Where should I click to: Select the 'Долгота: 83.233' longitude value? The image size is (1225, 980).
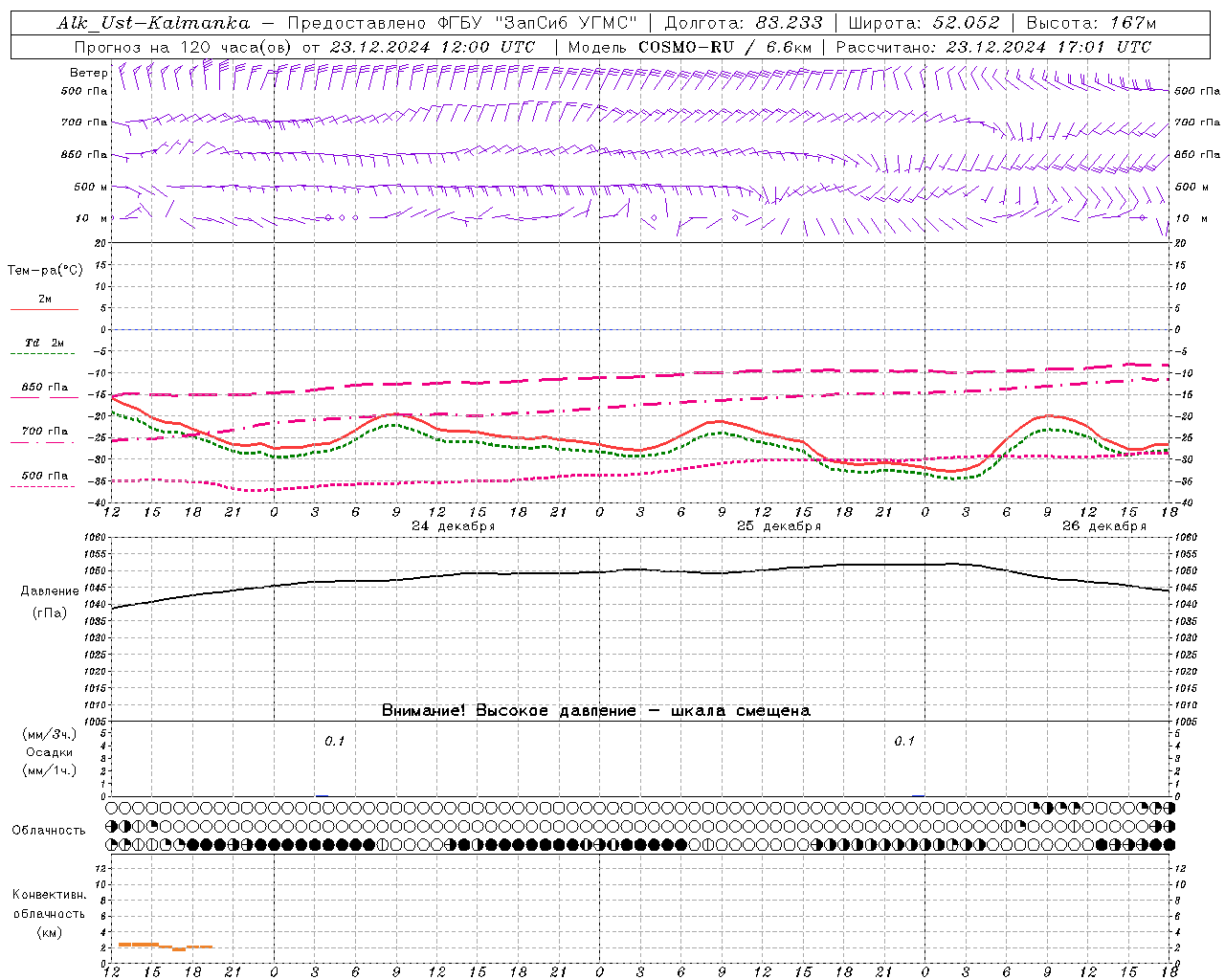[744, 23]
